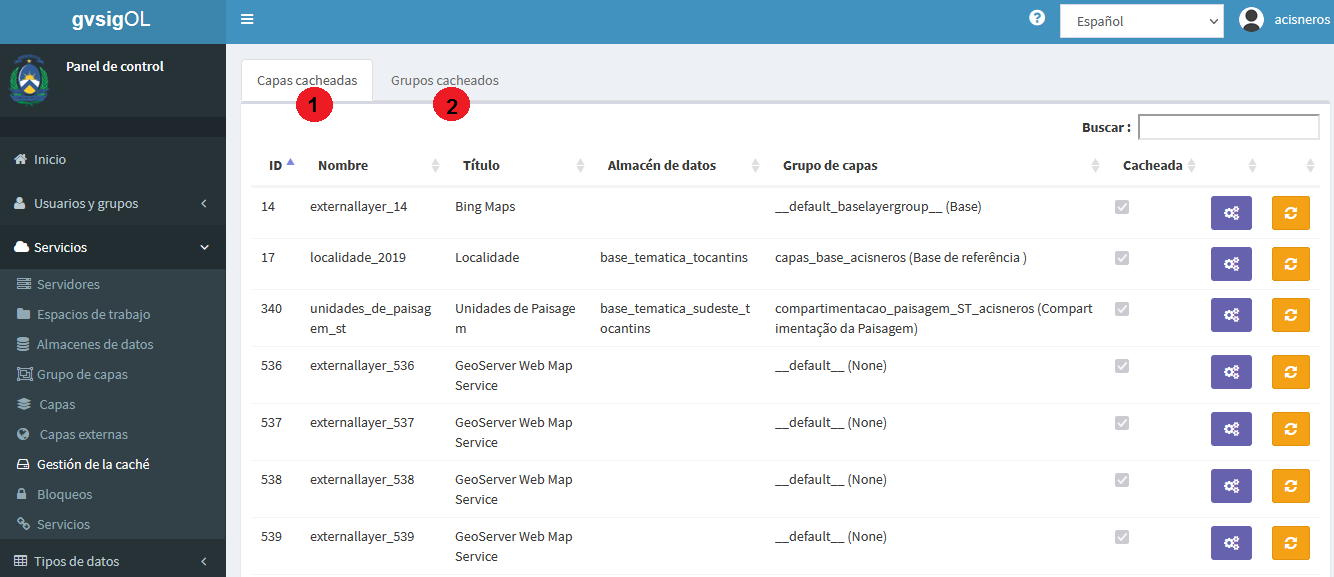Refresh cache for externallayer_536
This screenshot has height=577, width=1334.
(1290, 372)
